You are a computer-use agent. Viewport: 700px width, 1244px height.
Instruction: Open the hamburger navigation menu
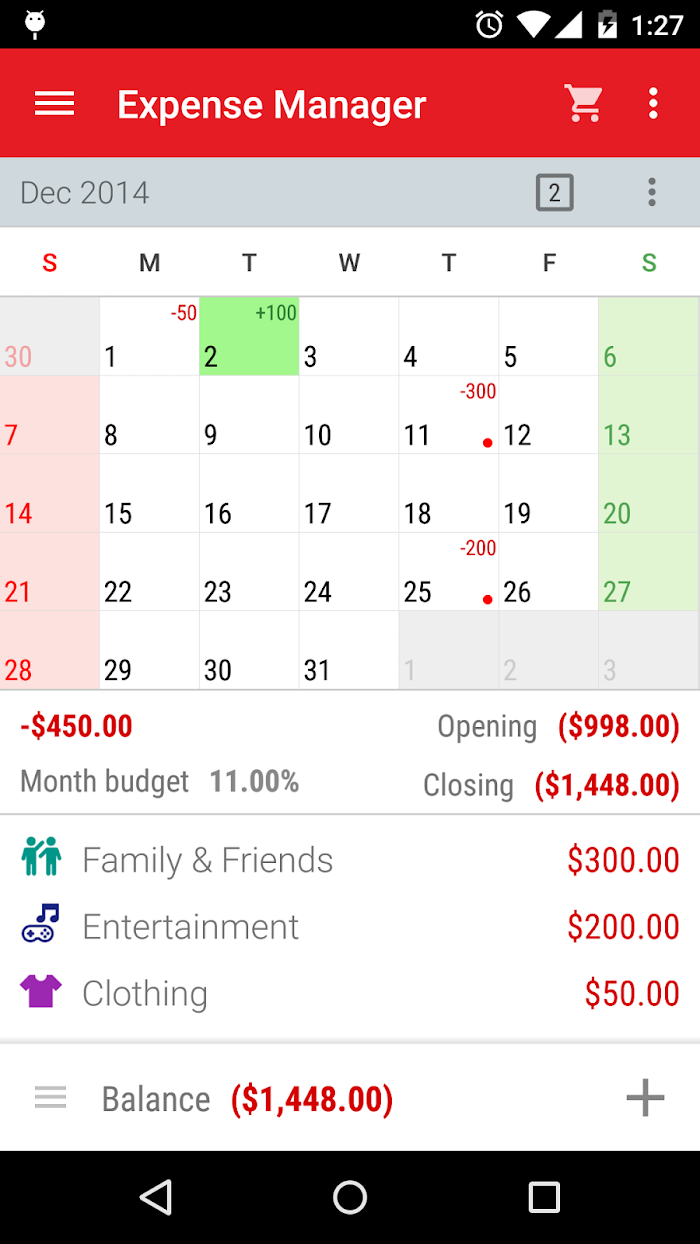point(54,103)
